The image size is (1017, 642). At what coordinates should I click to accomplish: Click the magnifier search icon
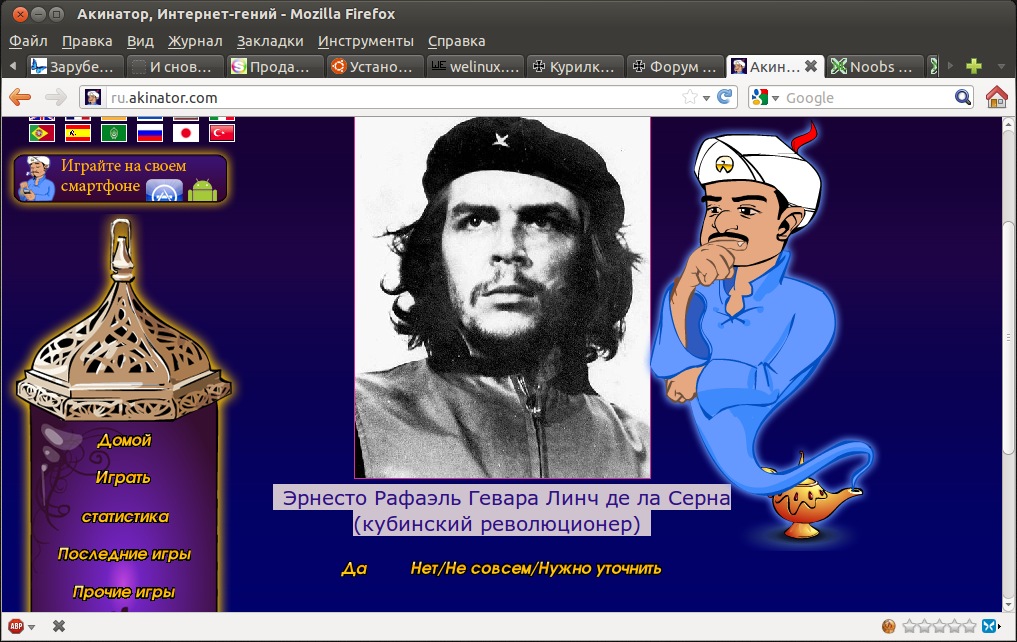(x=963, y=97)
